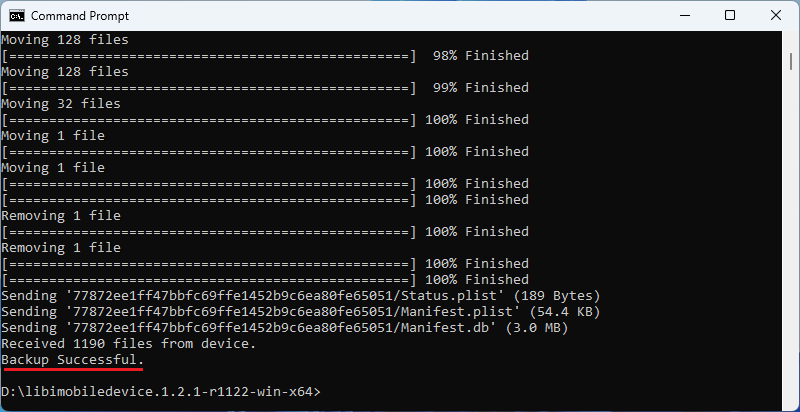Click the "Received 1190 files from device." line
This screenshot has height=412, width=800.
(128, 344)
